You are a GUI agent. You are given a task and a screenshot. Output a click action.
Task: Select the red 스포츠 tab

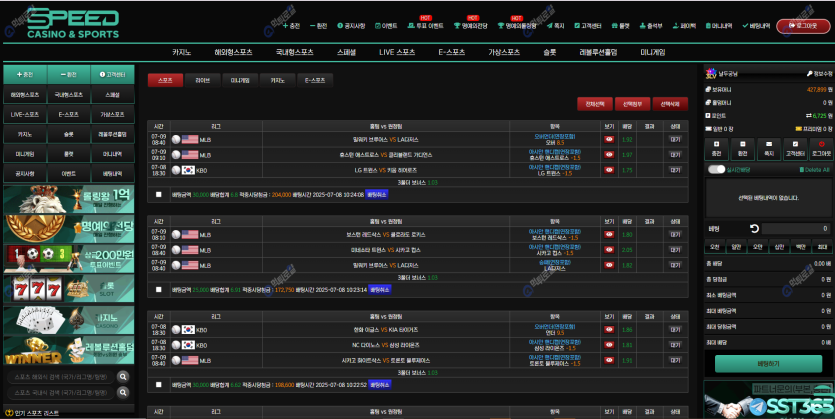tap(165, 80)
